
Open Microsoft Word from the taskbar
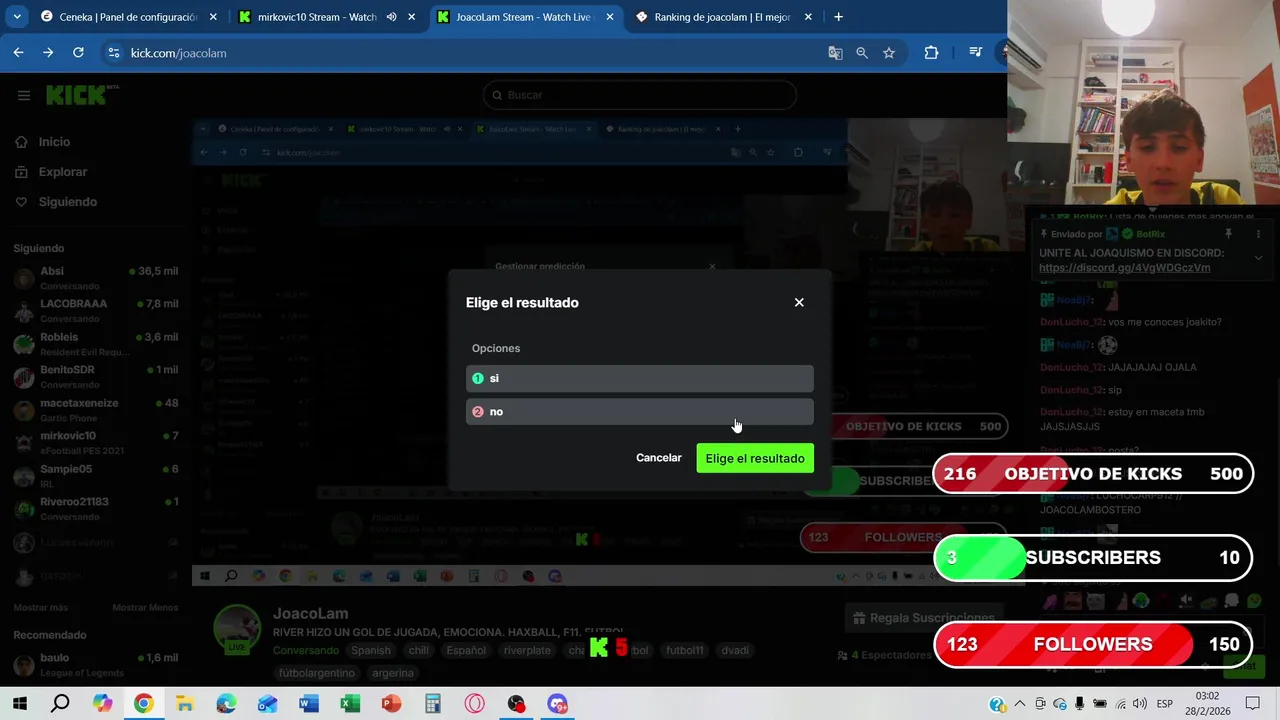tap(309, 704)
